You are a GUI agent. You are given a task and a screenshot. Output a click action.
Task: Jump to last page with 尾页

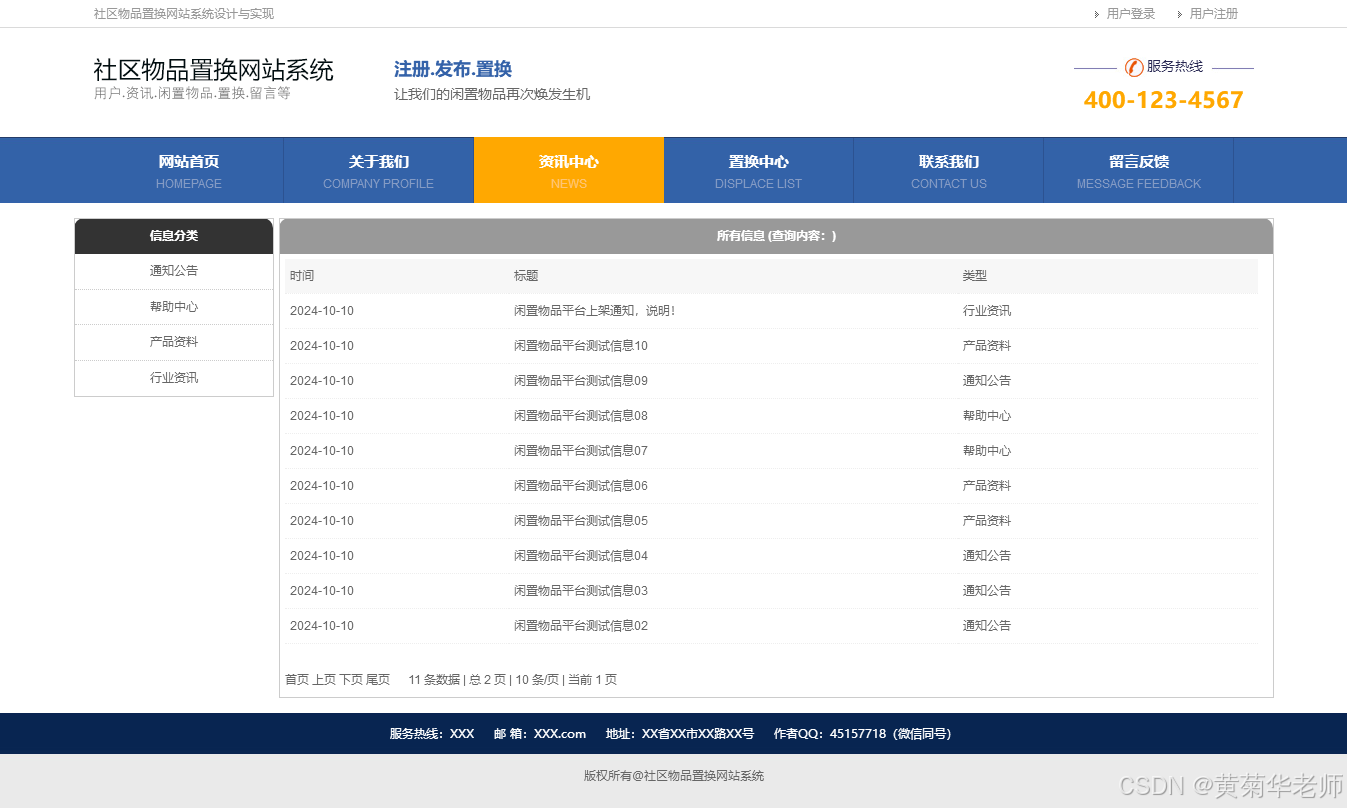pyautogui.click(x=377, y=679)
